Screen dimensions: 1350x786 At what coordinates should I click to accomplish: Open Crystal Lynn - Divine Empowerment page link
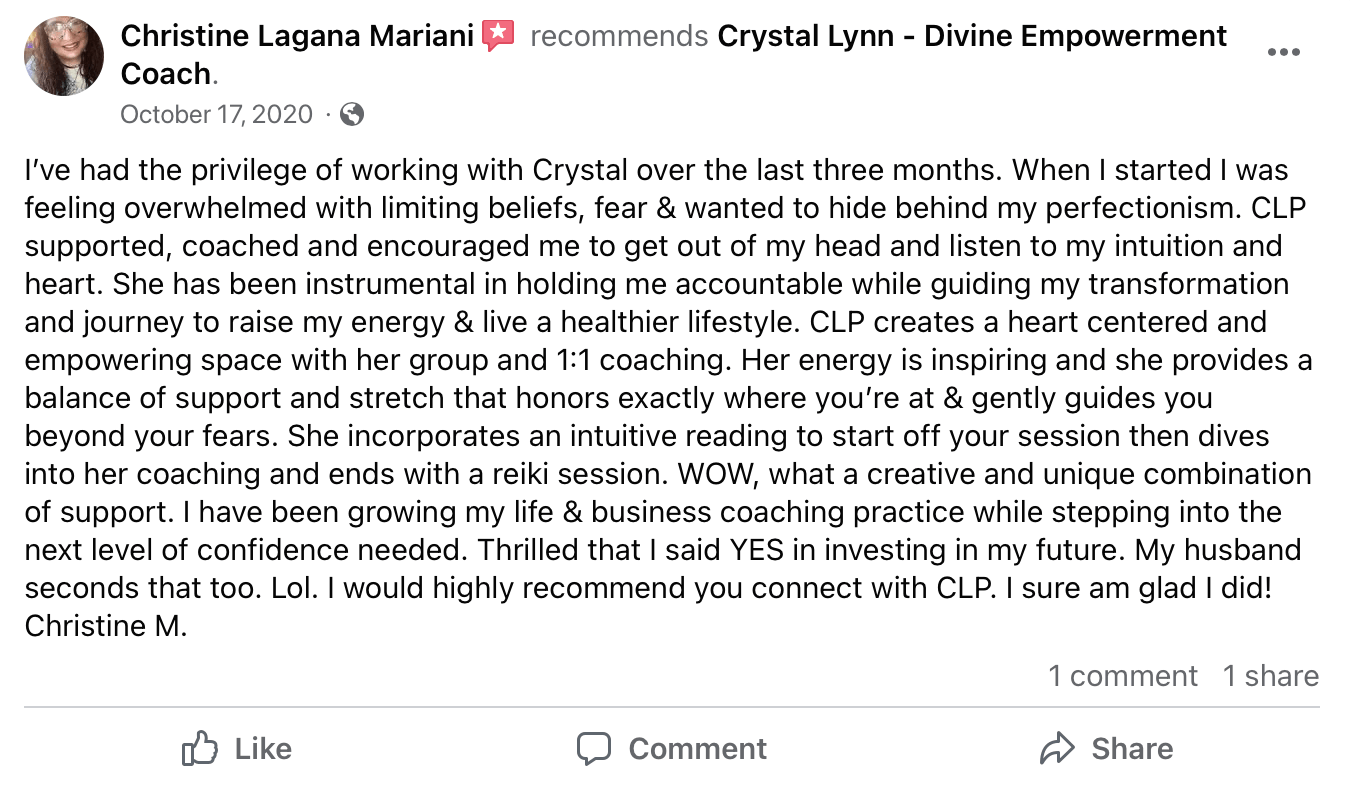pos(972,36)
